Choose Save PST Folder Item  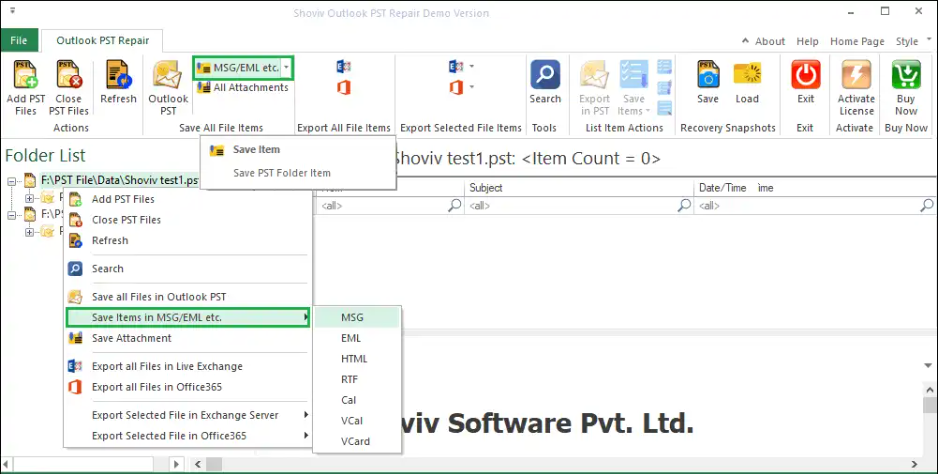(298, 173)
